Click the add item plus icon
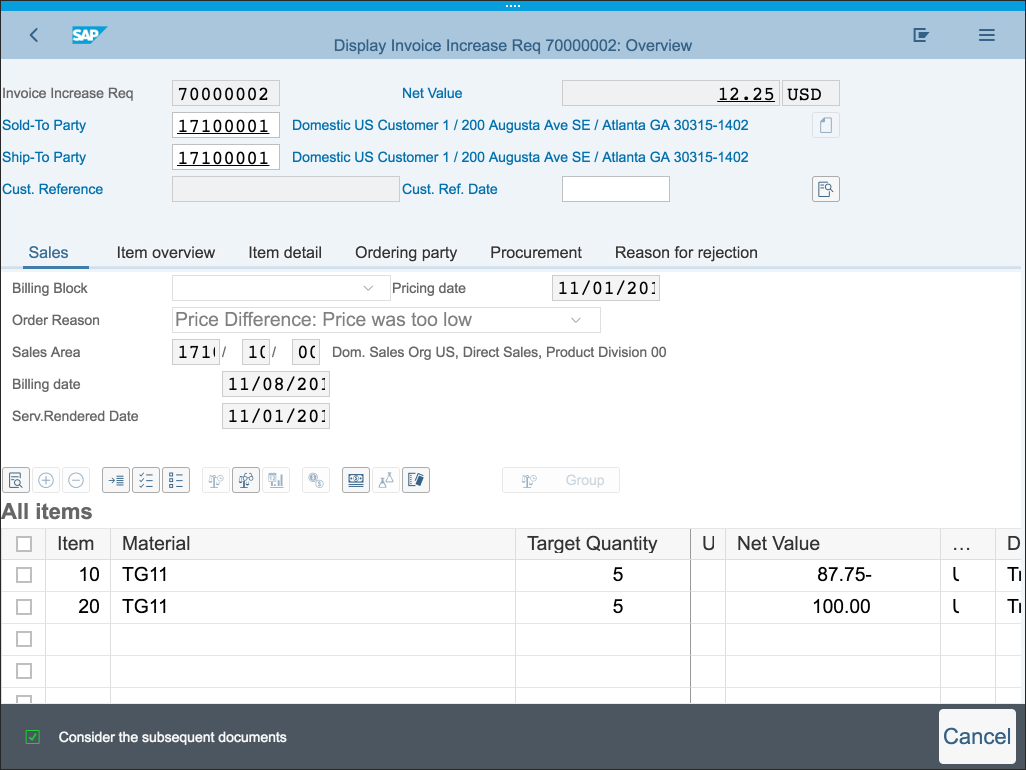 coord(46,480)
